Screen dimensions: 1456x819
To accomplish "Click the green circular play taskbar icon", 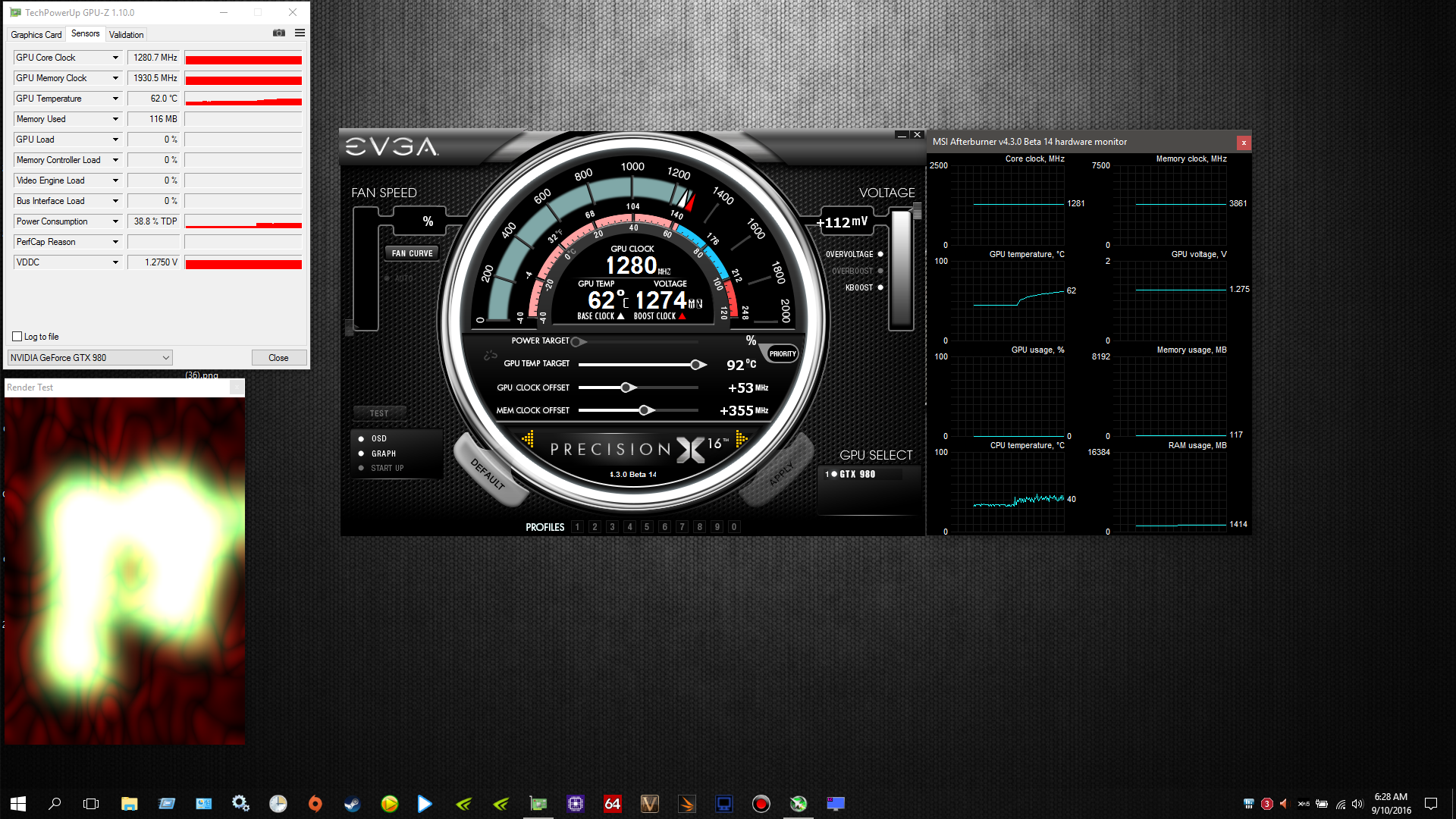I will (389, 803).
